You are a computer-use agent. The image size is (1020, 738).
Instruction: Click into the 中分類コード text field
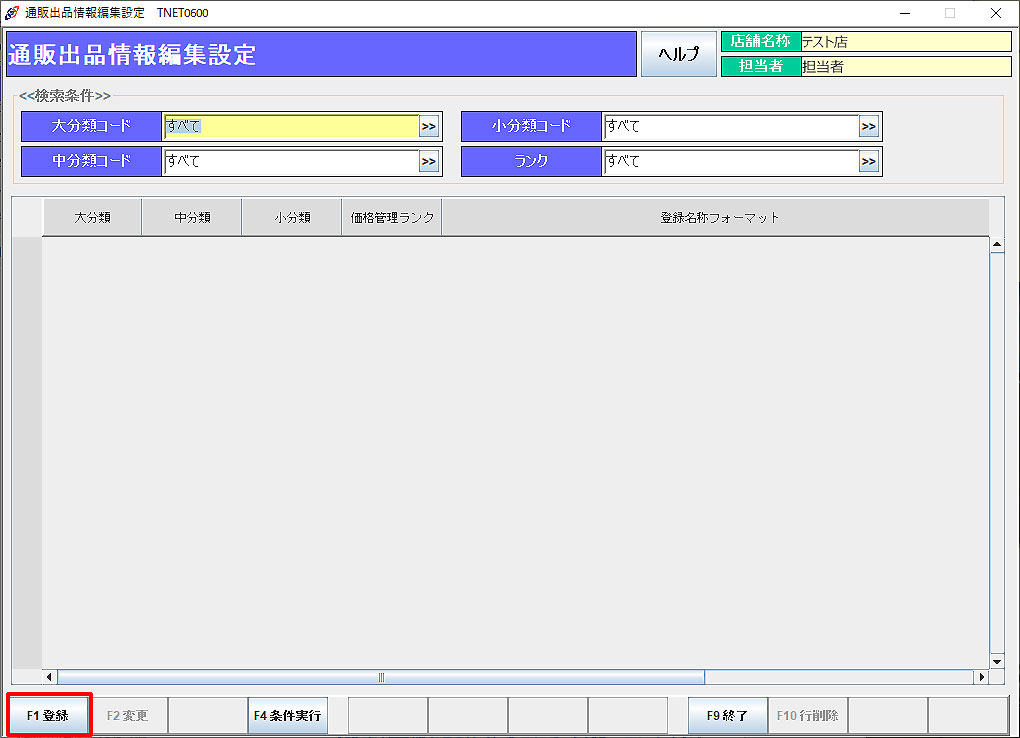point(290,162)
